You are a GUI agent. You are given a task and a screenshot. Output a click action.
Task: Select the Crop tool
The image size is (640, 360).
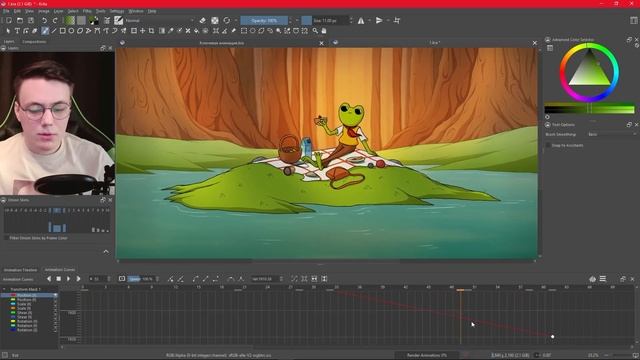coord(151,31)
